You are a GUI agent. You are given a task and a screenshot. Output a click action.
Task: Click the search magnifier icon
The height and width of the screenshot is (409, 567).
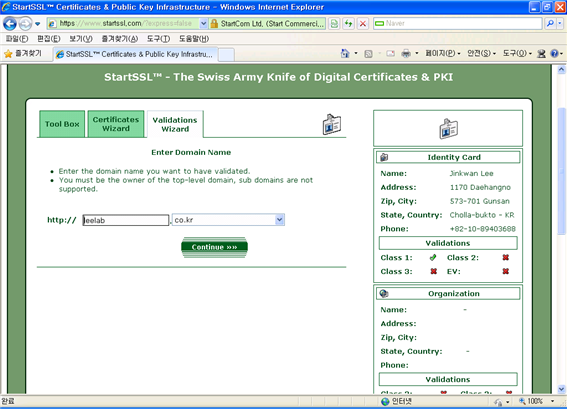pyautogui.click(x=550, y=24)
